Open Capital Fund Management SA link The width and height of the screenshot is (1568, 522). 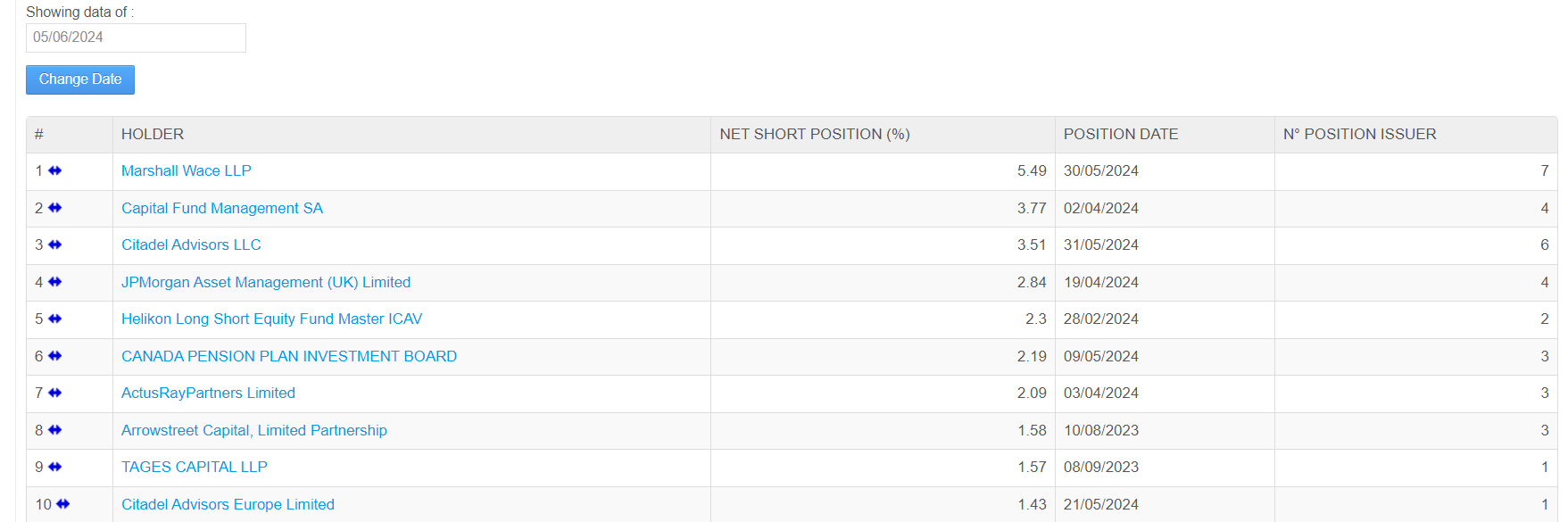(221, 208)
